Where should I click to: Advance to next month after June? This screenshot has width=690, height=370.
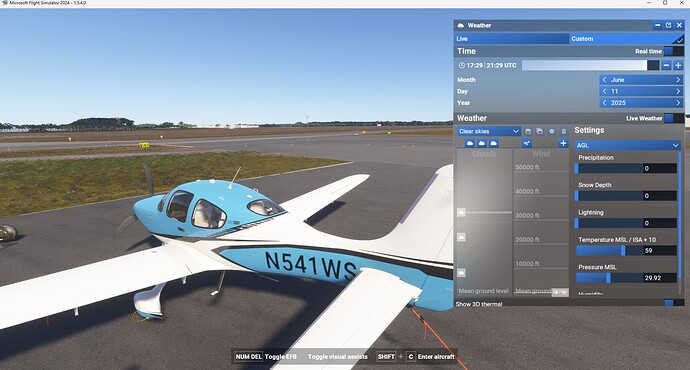pos(678,80)
